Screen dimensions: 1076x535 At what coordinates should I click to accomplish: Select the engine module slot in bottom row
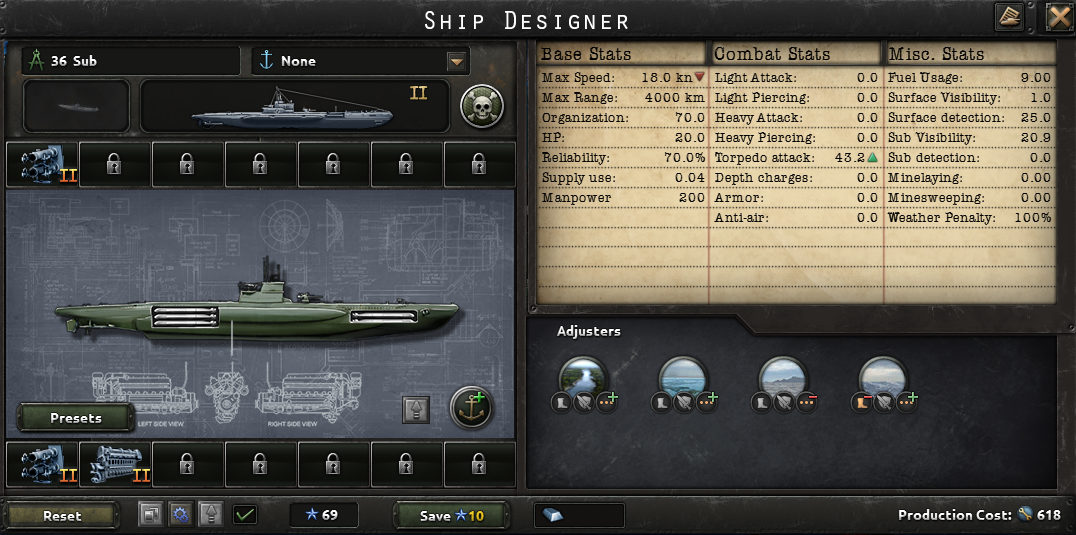click(115, 464)
